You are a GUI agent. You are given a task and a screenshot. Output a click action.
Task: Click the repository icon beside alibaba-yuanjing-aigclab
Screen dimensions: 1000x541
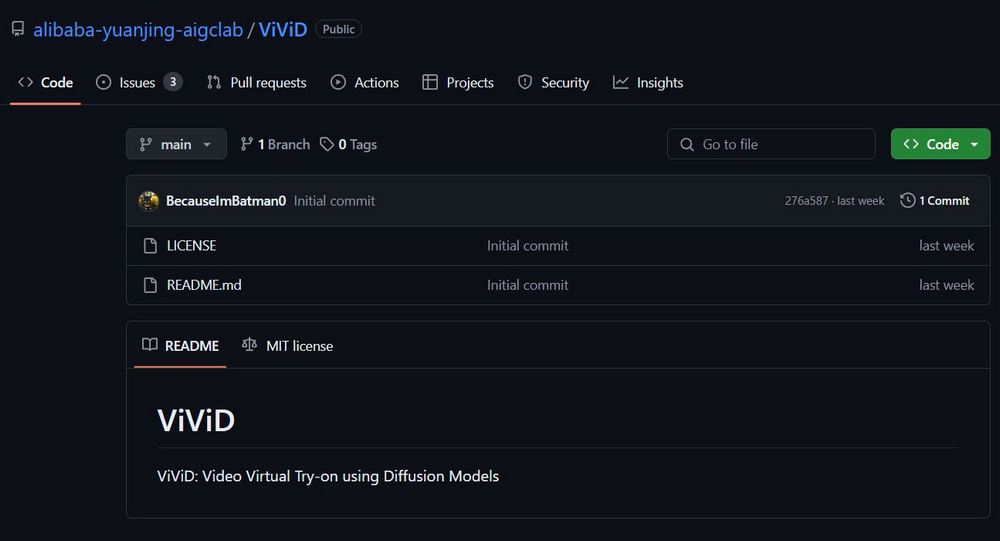[18, 29]
